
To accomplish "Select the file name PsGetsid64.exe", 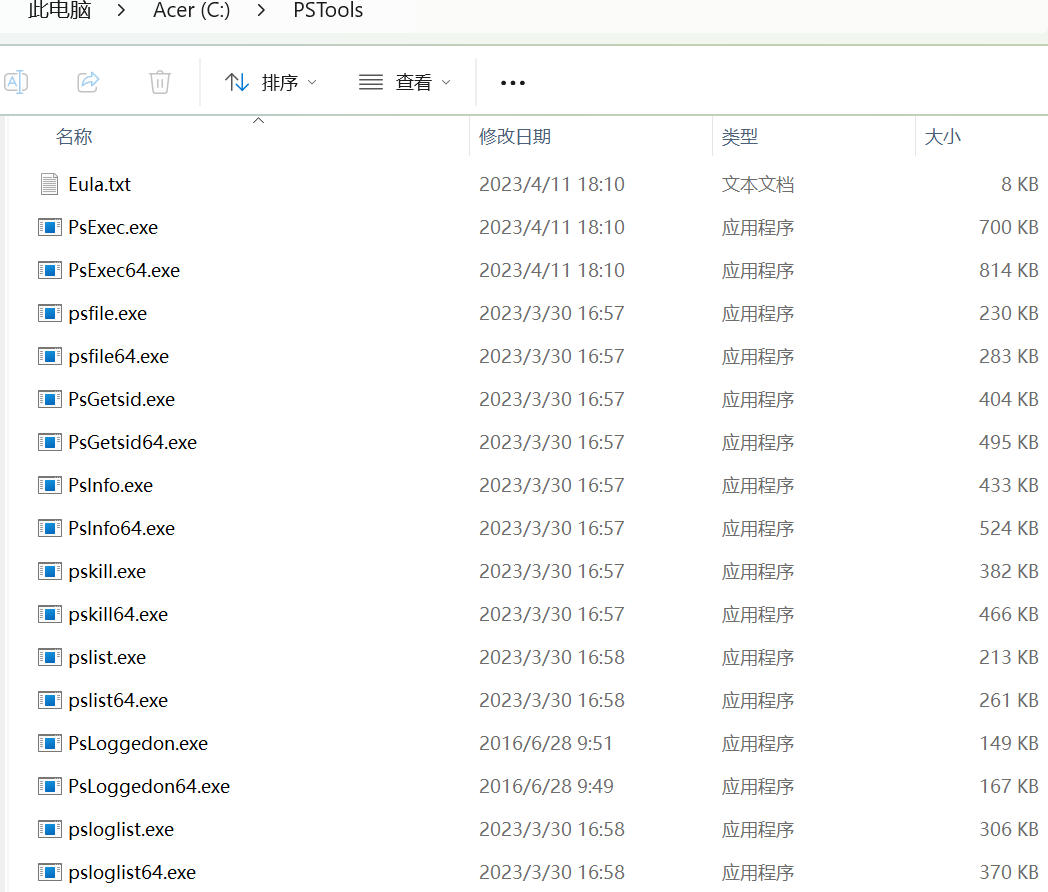I will tap(132, 442).
